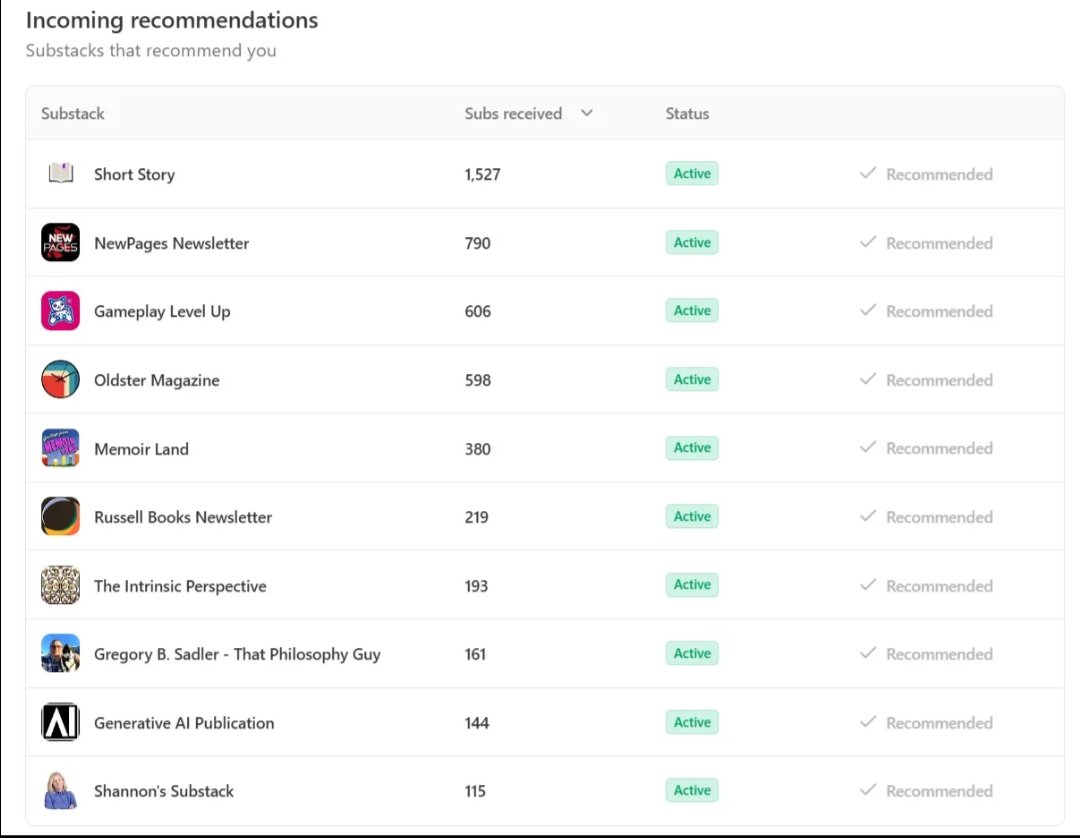The width and height of the screenshot is (1080, 838).
Task: Sort using the Subs received chevron
Action: pos(587,114)
